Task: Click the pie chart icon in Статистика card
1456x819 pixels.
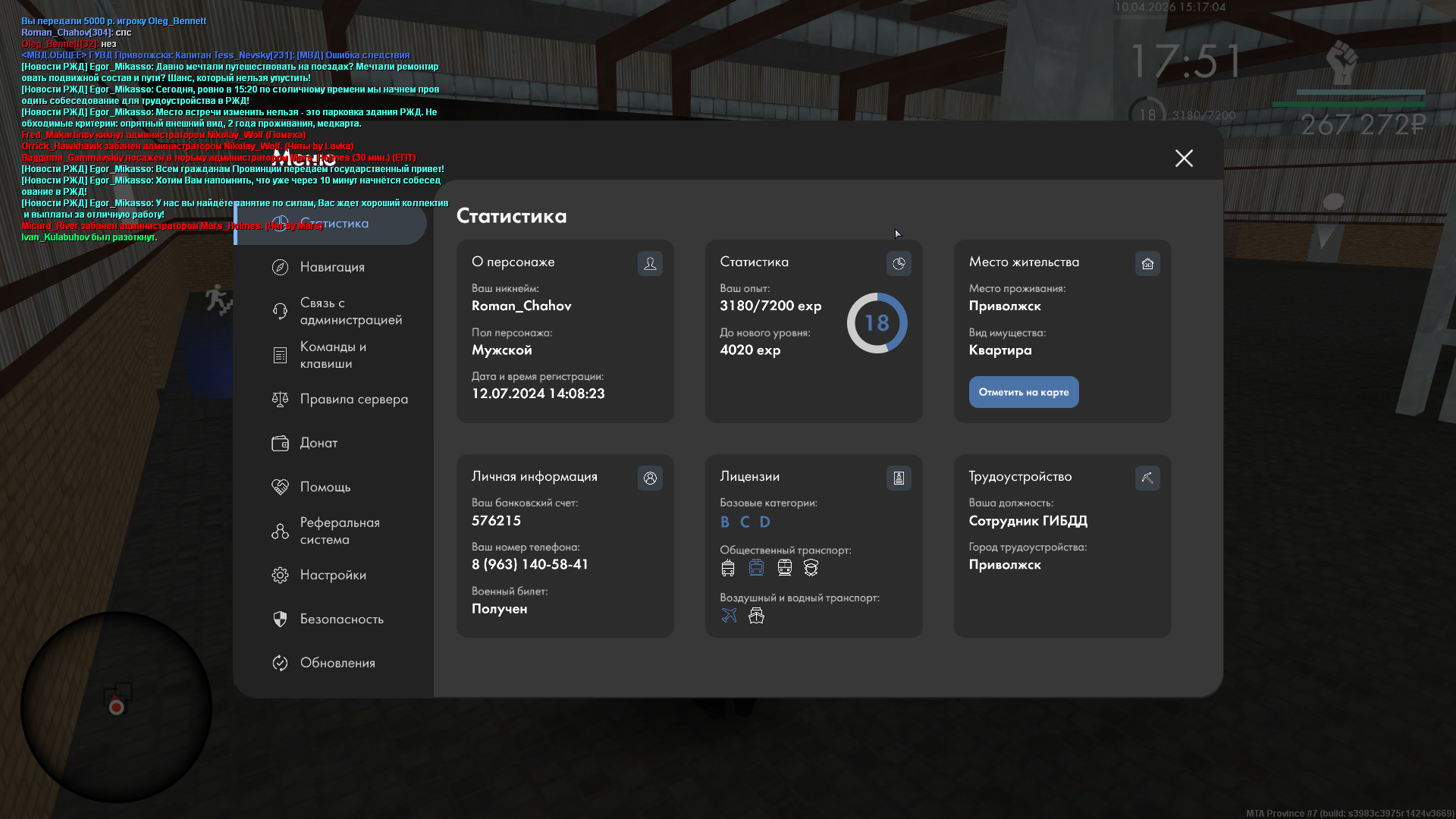Action: [x=899, y=263]
